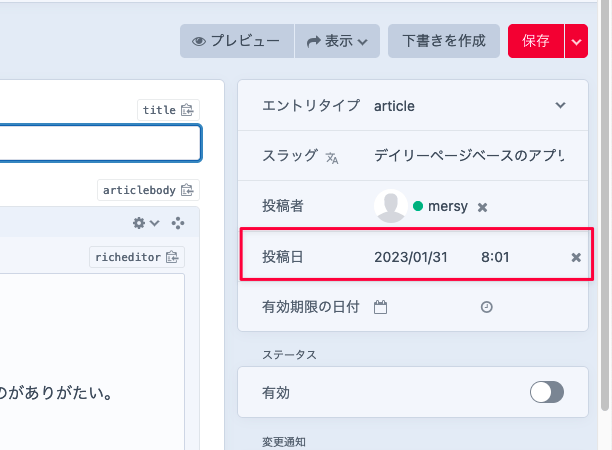Open the expiry time clock picker
This screenshot has width=612, height=450.
click(487, 307)
